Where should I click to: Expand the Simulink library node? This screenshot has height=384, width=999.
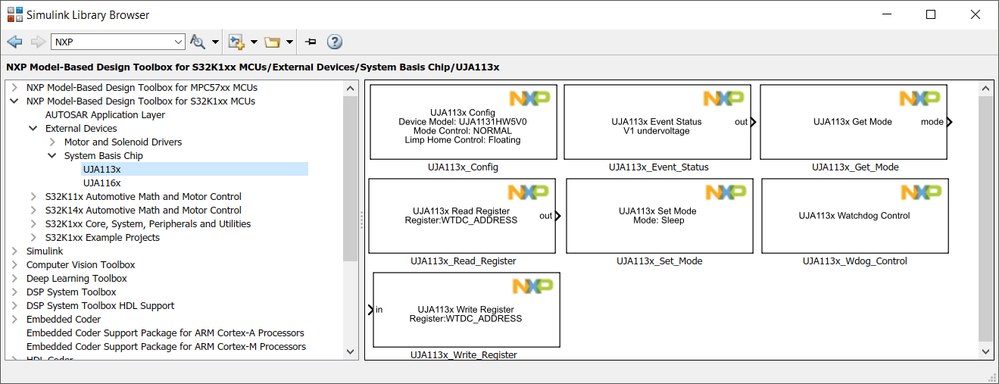[14, 251]
